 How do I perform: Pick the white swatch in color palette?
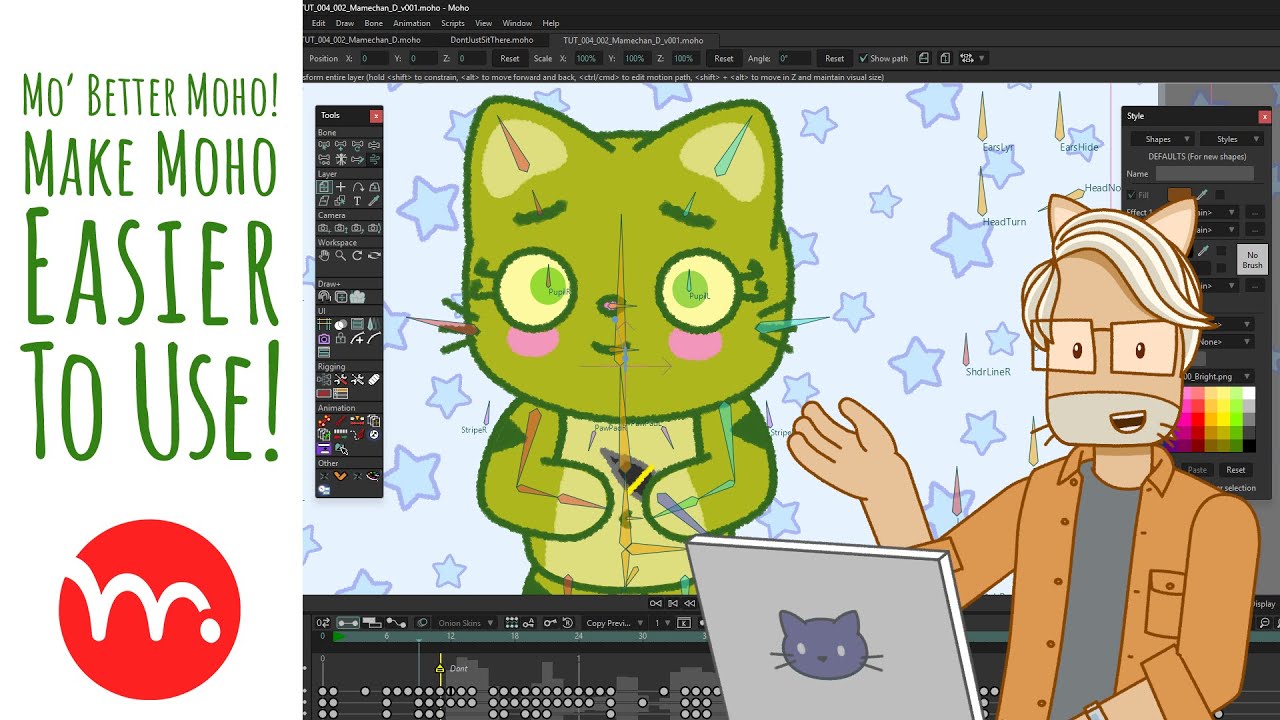pyautogui.click(x=1248, y=393)
